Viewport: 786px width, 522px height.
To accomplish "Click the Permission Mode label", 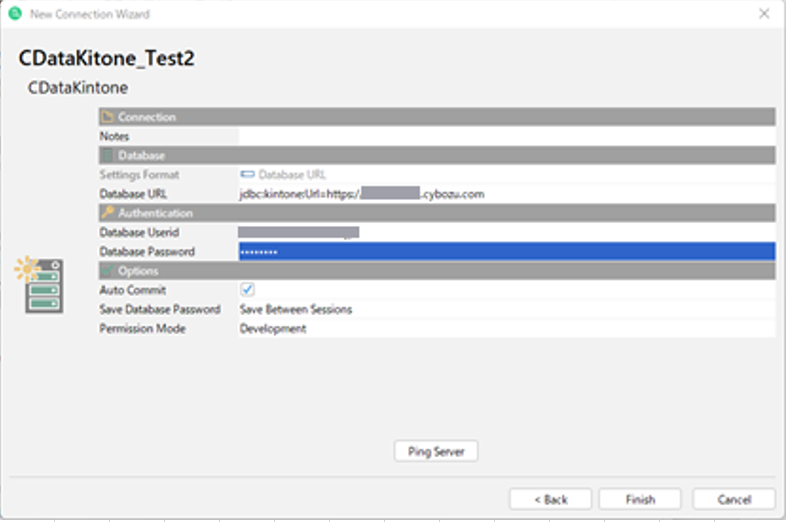I will pyautogui.click(x=142, y=328).
